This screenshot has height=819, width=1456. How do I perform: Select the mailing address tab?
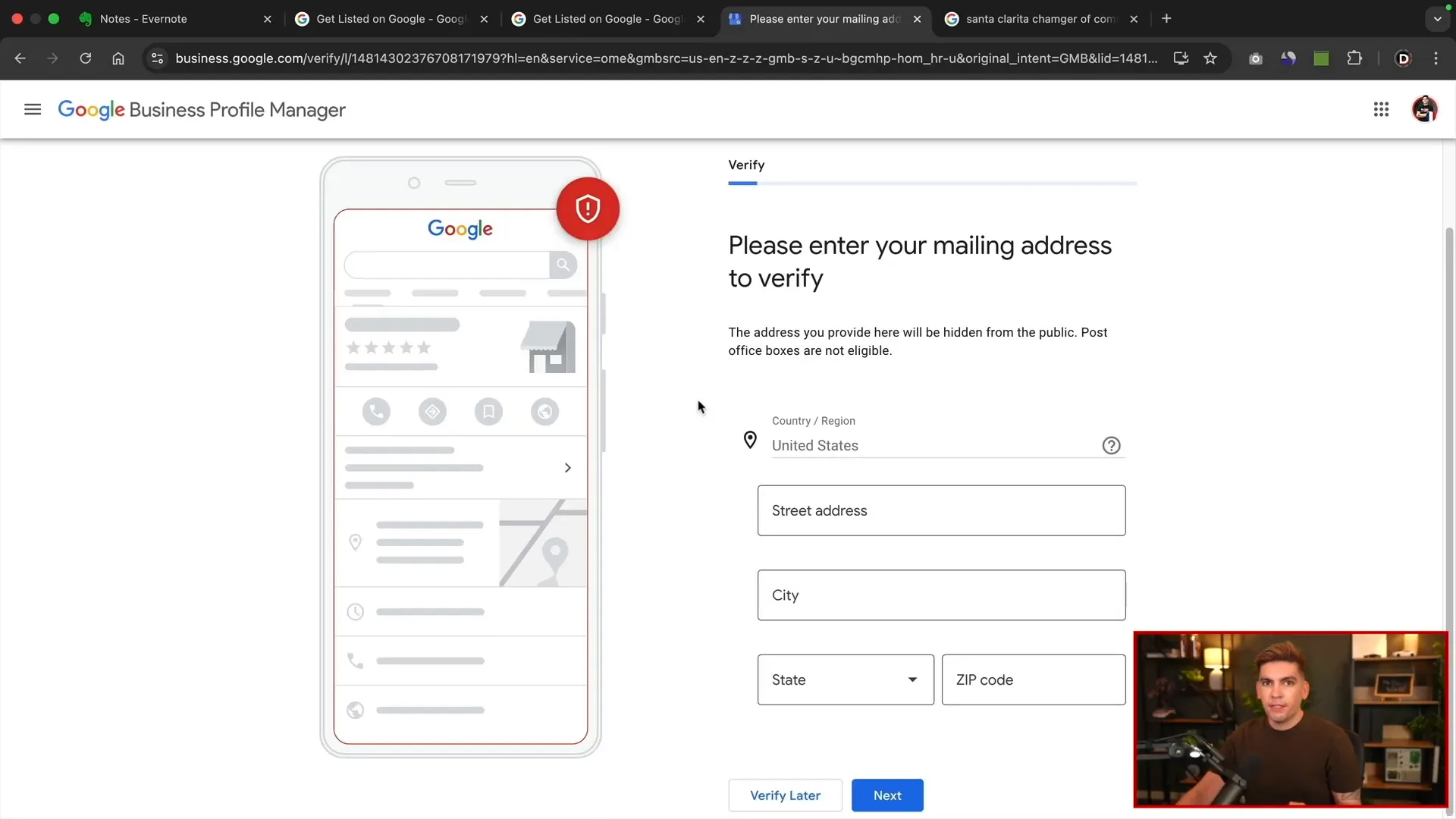(x=825, y=19)
